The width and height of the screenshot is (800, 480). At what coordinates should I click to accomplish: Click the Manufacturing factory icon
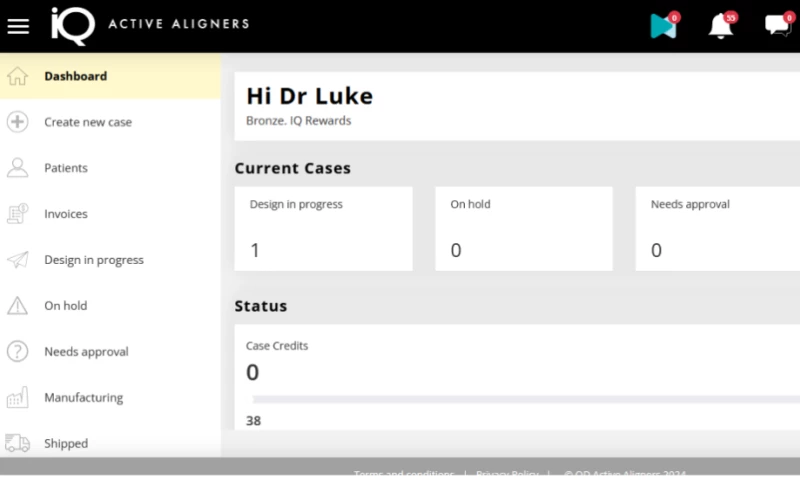coord(17,397)
